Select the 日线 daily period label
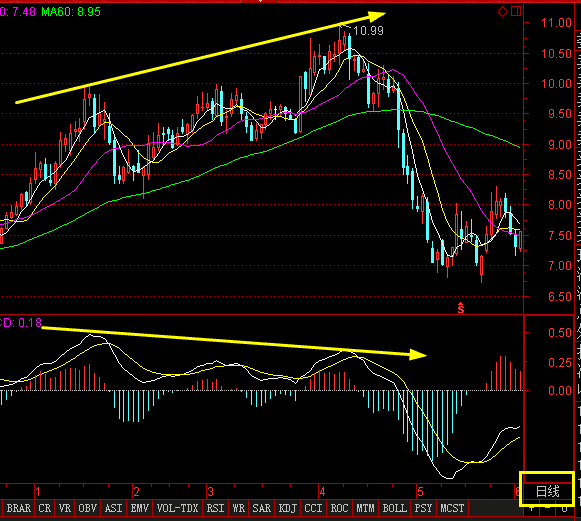Viewport: 581px width, 521px height. (547, 491)
